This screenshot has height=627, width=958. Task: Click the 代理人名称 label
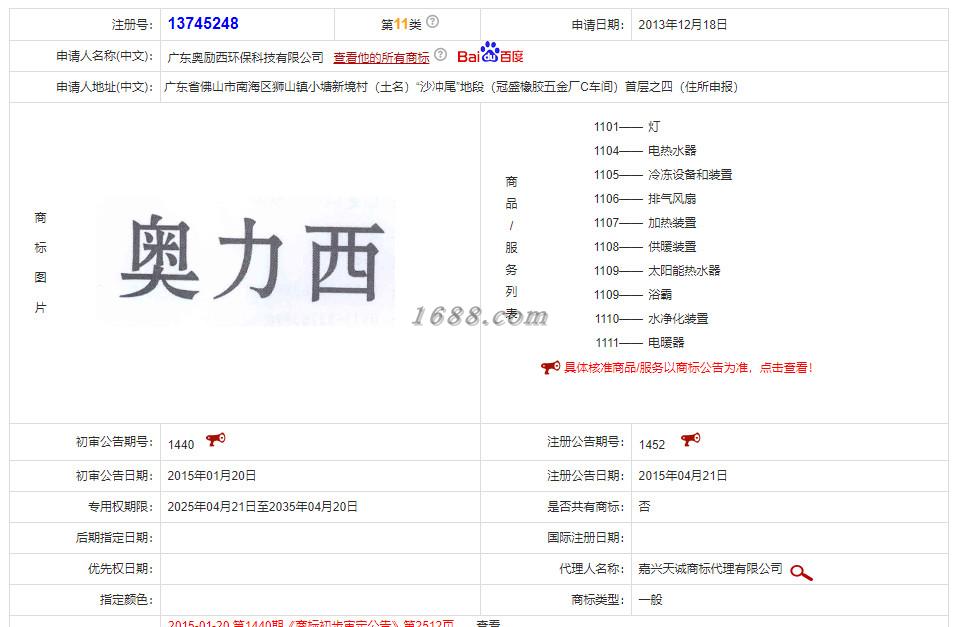[x=591, y=569]
